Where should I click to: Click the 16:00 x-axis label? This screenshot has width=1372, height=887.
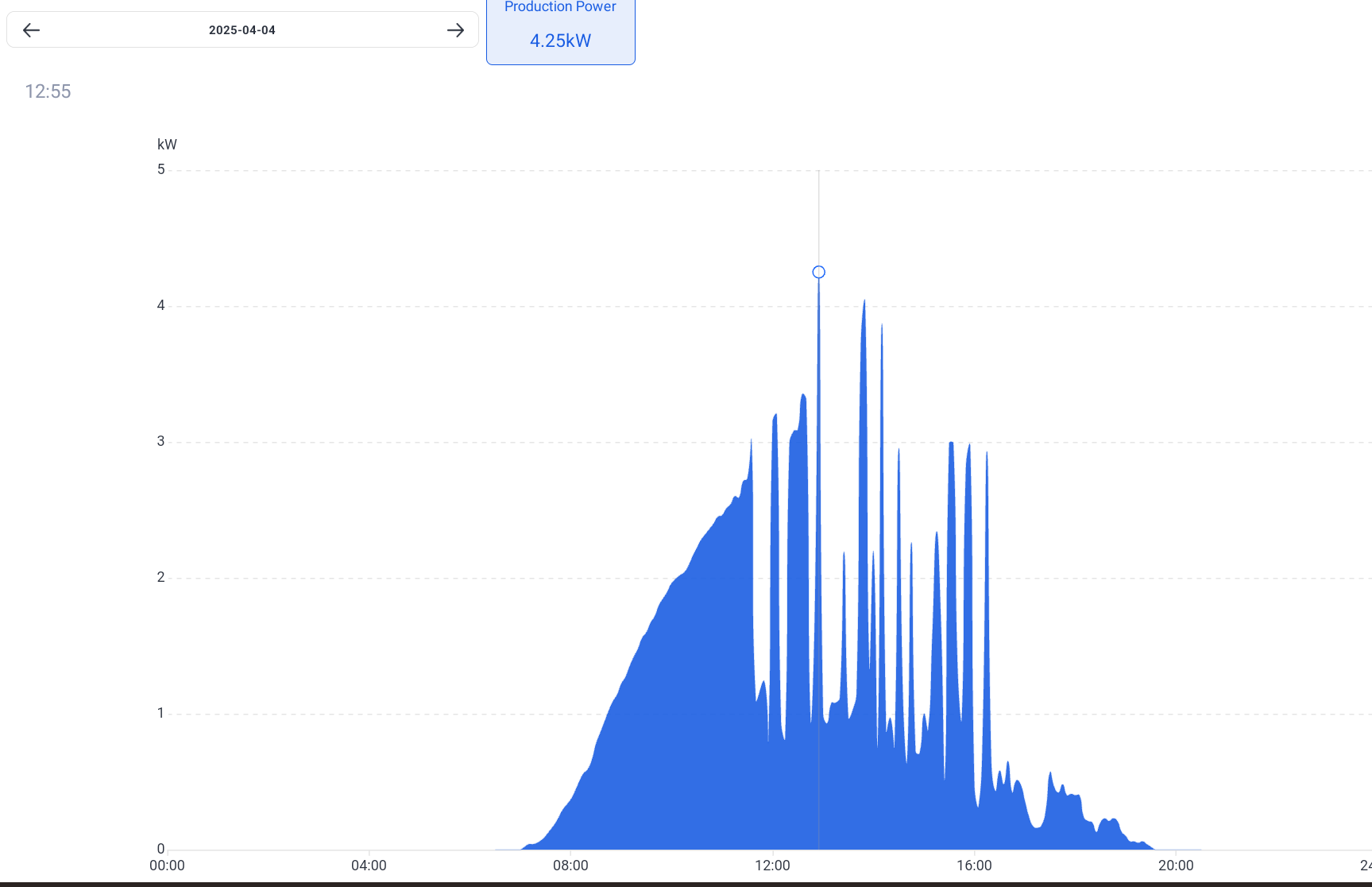coord(974,866)
